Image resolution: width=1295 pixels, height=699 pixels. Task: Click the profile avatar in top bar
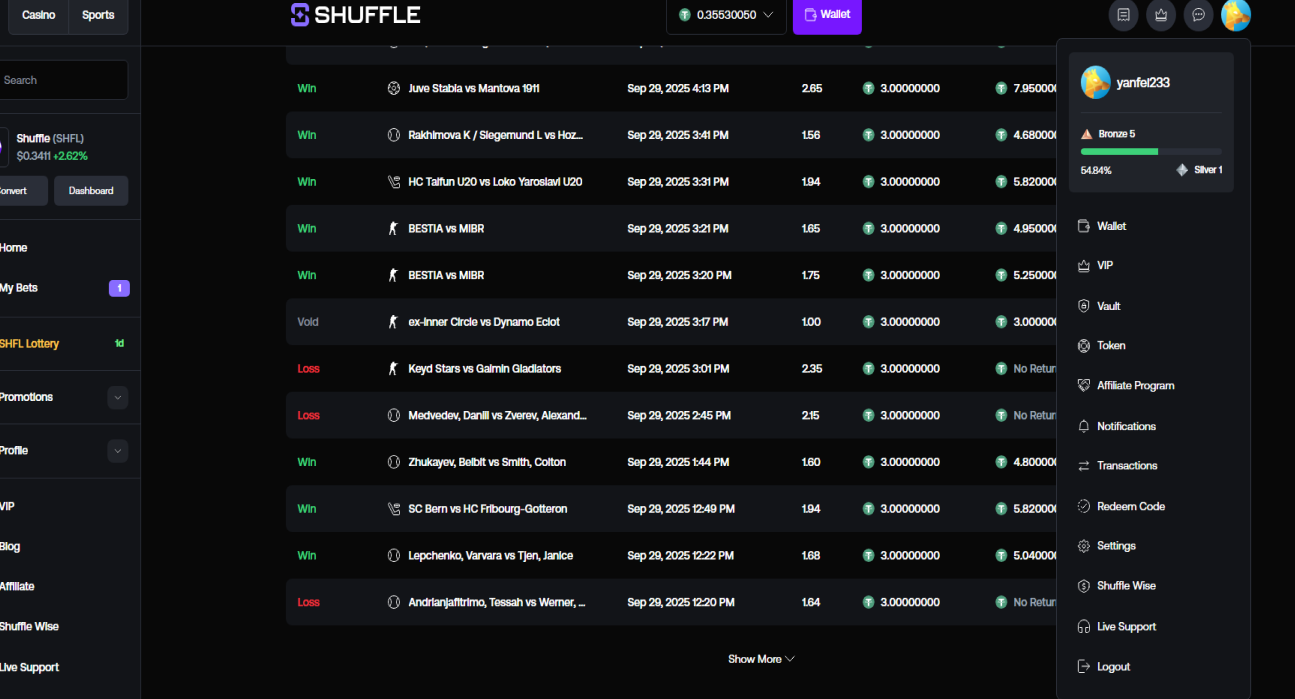point(1236,15)
